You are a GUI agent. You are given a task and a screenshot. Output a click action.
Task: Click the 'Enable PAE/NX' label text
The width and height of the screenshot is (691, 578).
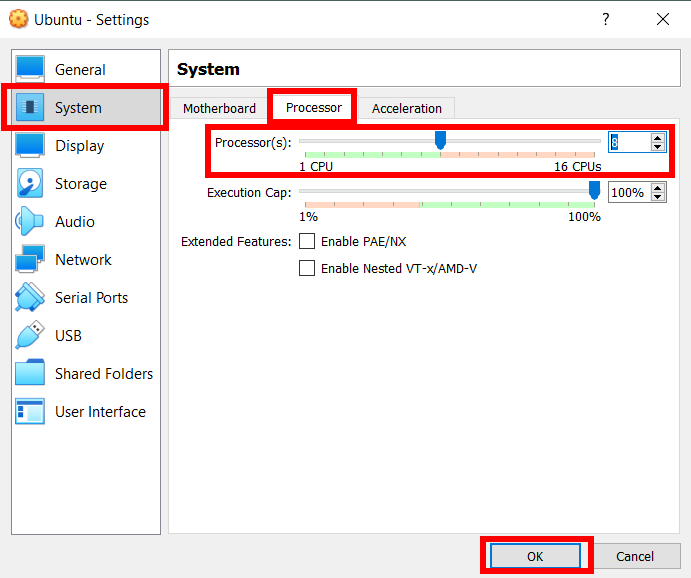364,241
